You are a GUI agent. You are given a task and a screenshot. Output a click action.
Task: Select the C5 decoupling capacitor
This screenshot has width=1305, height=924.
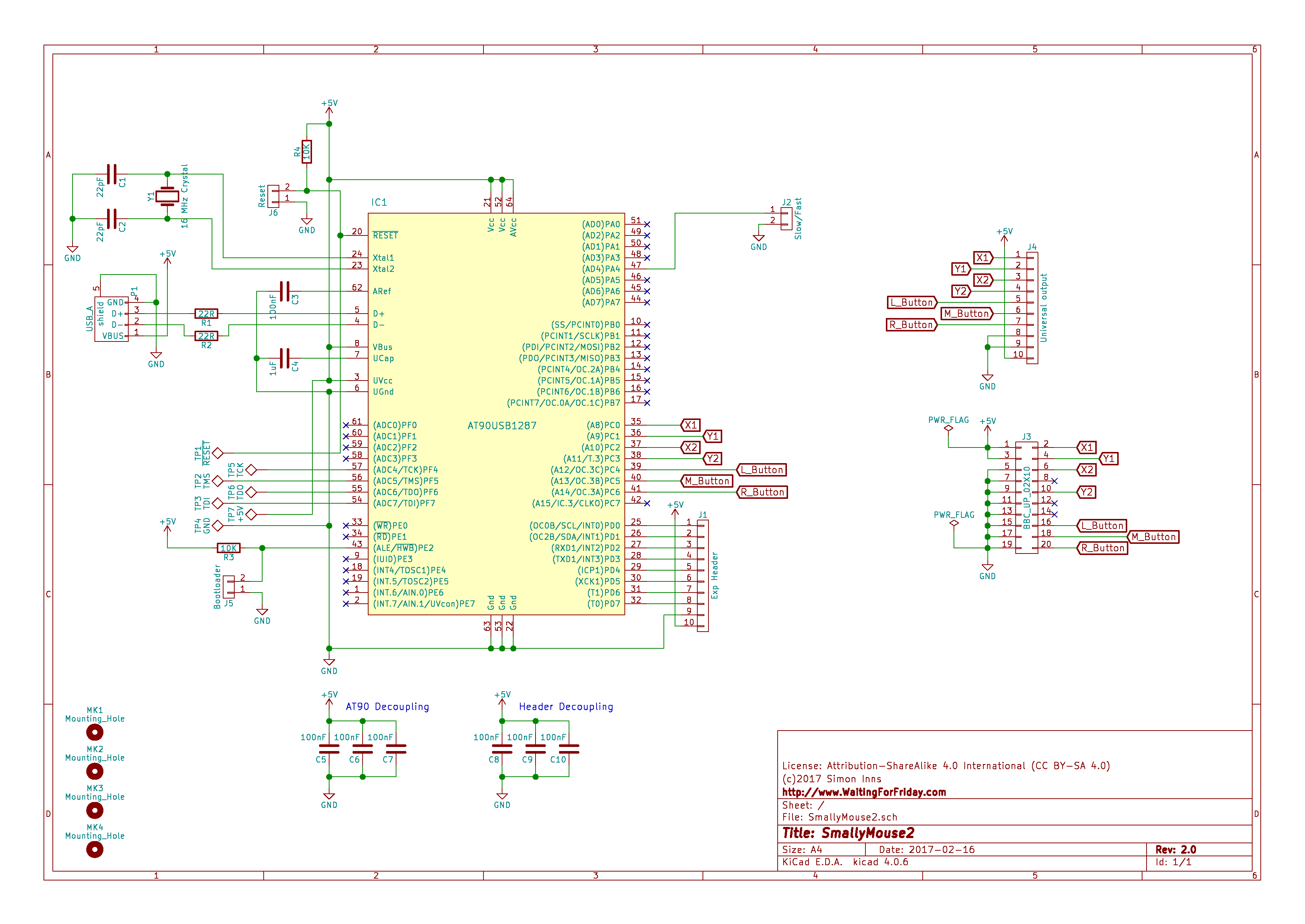coord(329,749)
